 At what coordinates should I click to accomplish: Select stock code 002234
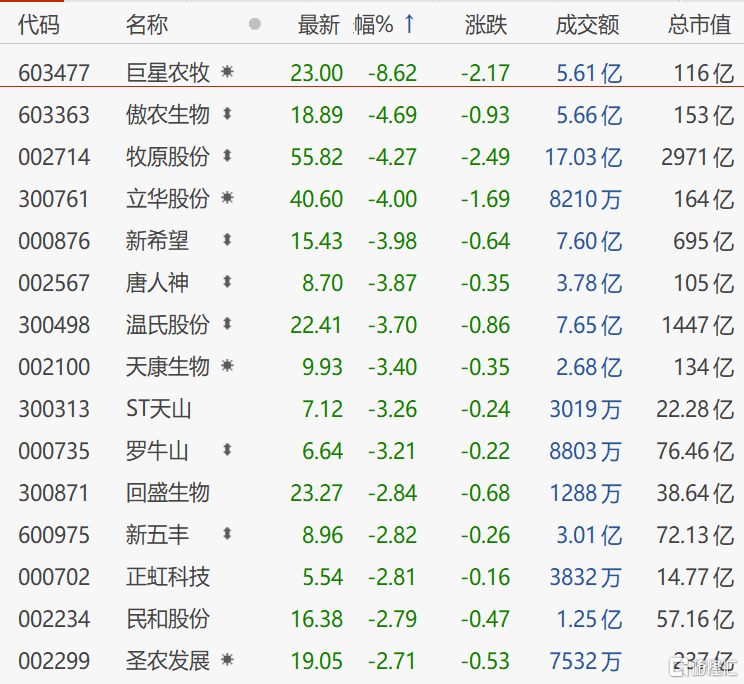(54, 619)
